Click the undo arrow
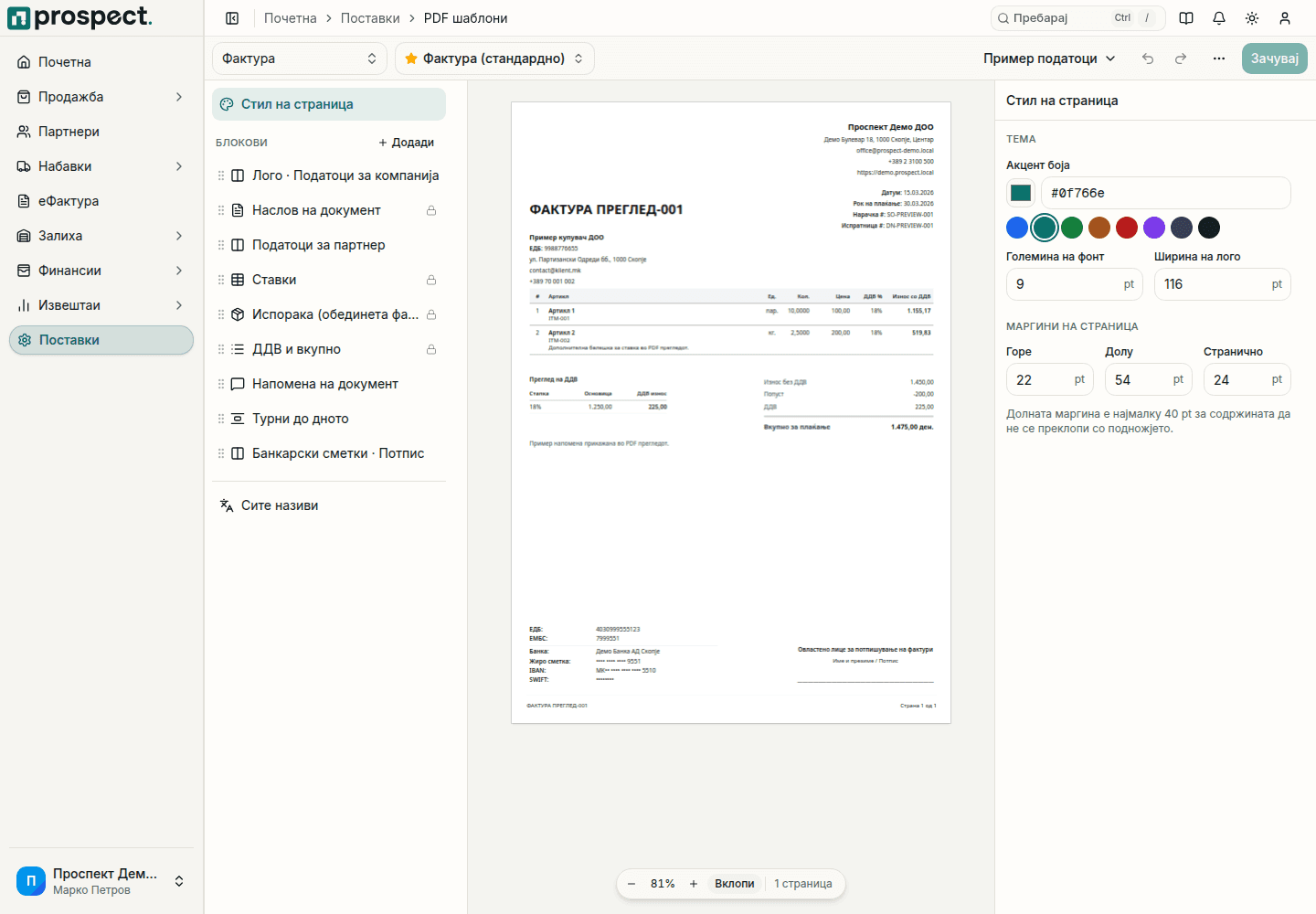The image size is (1316, 914). coord(1148,58)
